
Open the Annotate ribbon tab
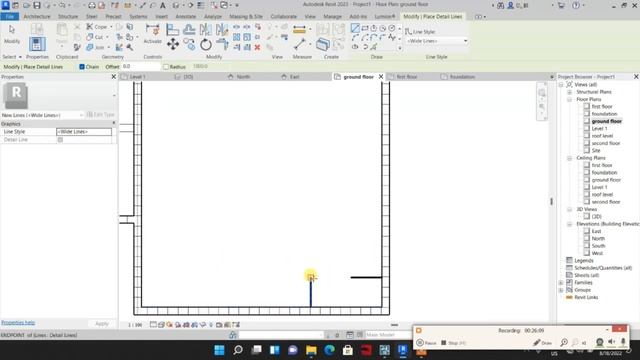coord(186,16)
